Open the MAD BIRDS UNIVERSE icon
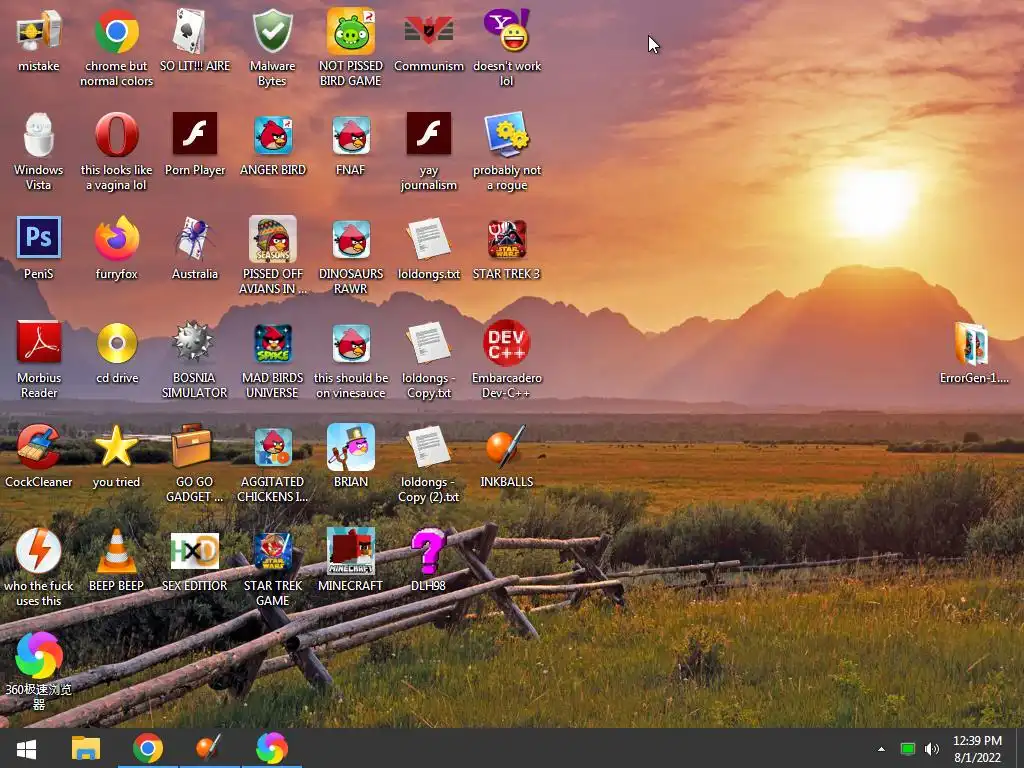This screenshot has height=768, width=1024. [x=272, y=343]
